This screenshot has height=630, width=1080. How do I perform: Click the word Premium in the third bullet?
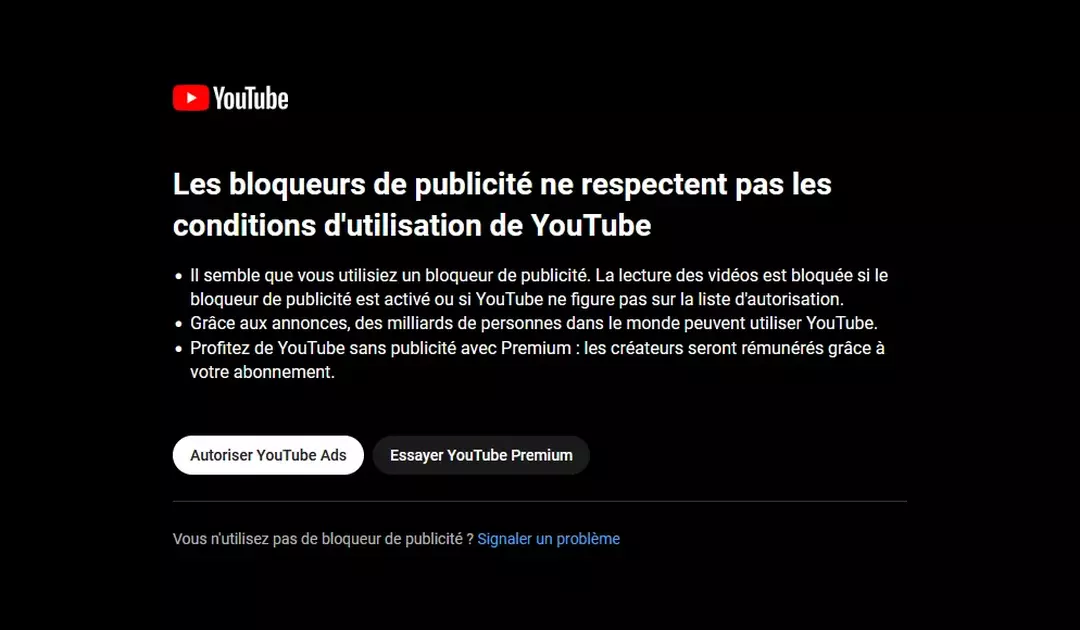point(536,348)
